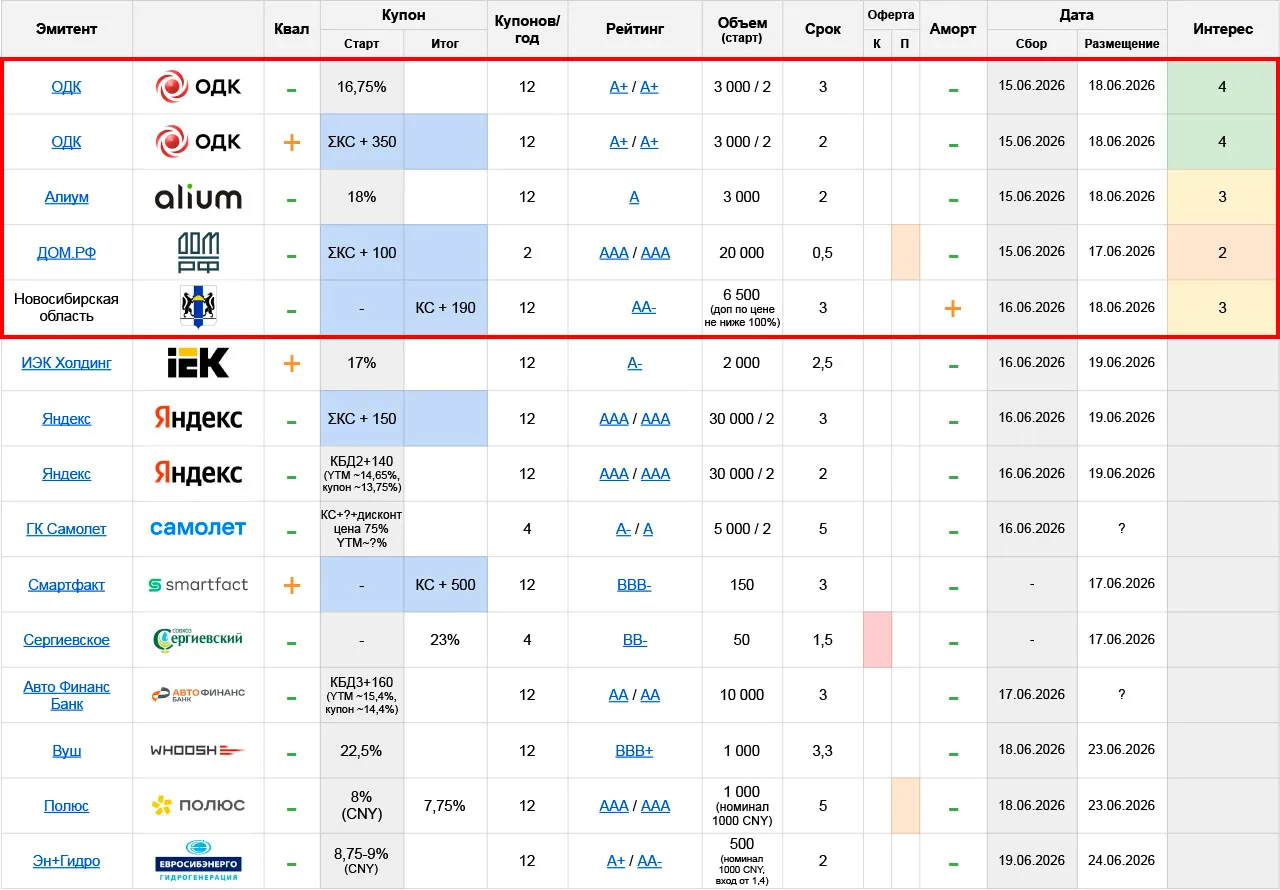Image resolution: width=1280 pixels, height=890 pixels.
Task: Select the 10 000 volume for Авто Финанс Банк
Action: click(742, 695)
